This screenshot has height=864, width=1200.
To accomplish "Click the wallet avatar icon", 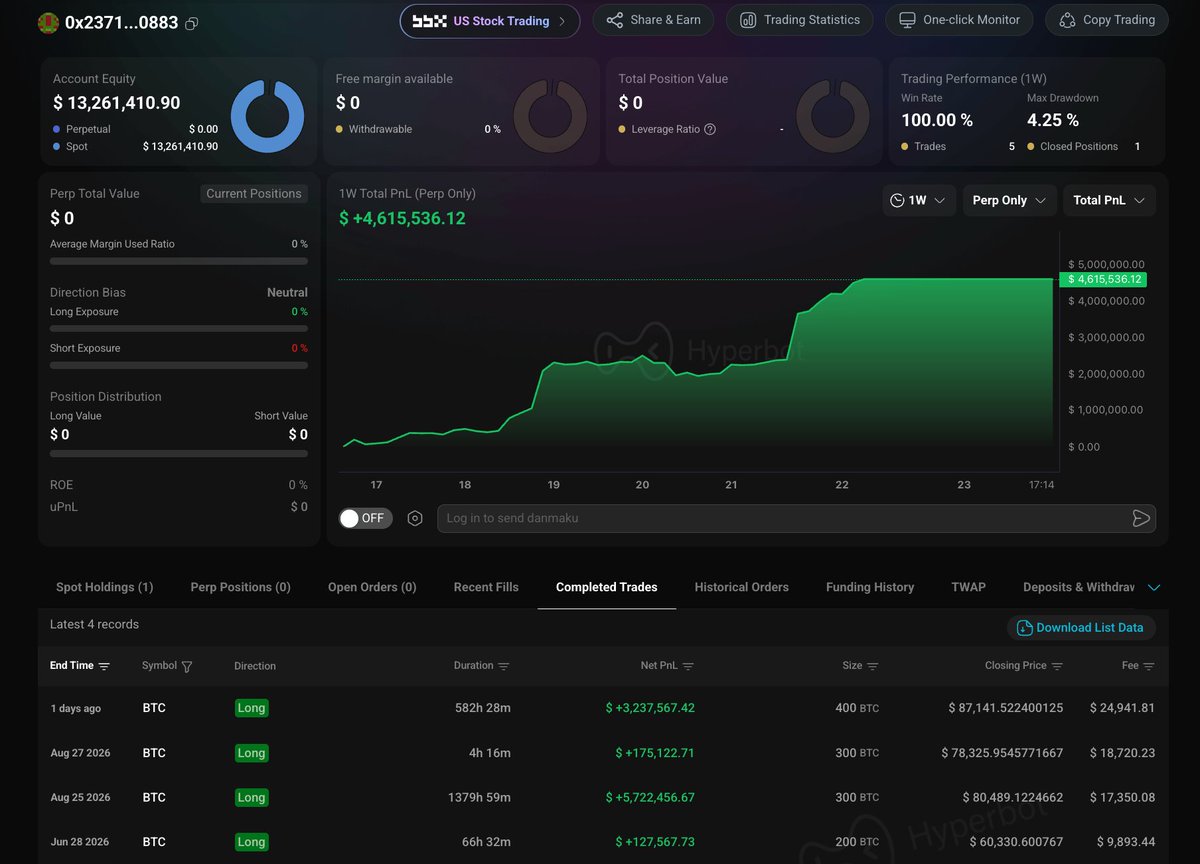I will coord(48,22).
